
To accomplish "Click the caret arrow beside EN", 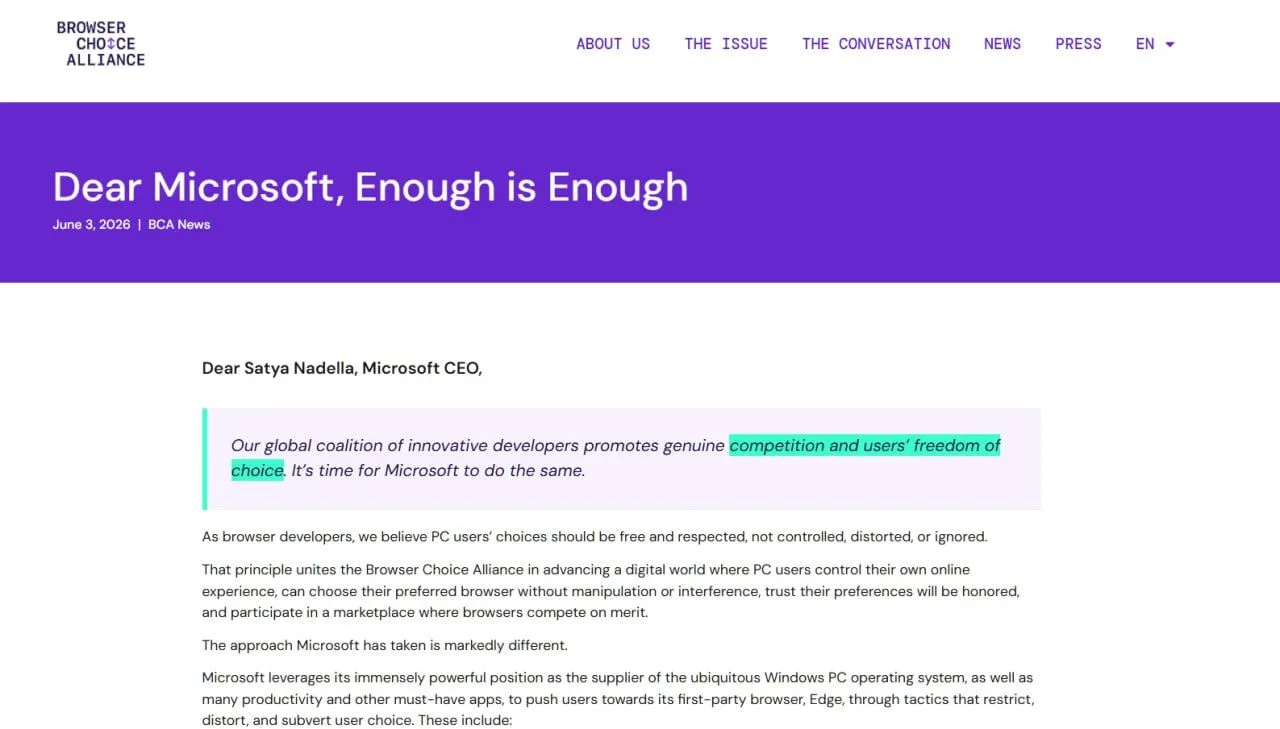I will [x=1170, y=45].
